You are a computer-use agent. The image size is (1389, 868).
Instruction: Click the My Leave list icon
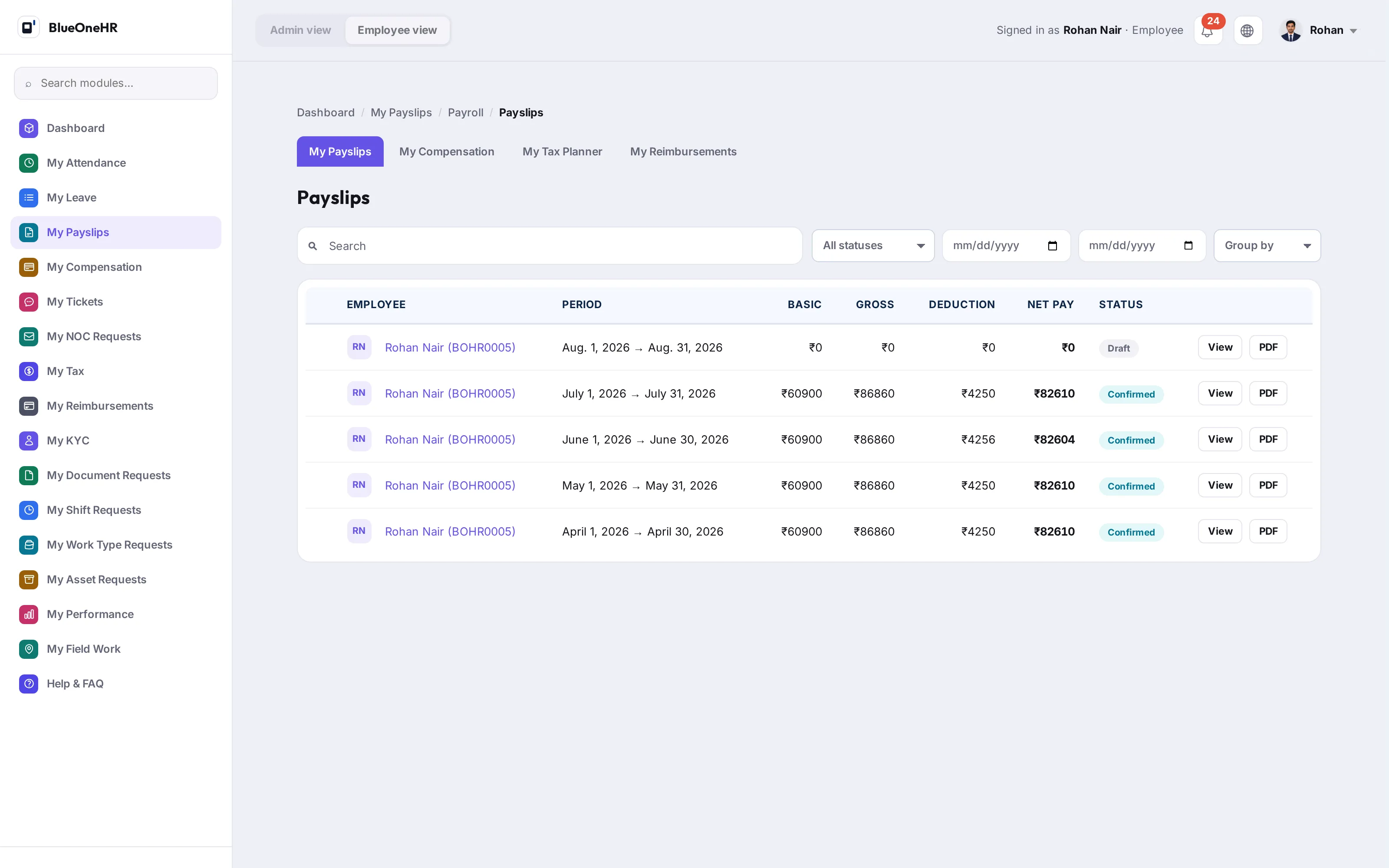pos(29,197)
